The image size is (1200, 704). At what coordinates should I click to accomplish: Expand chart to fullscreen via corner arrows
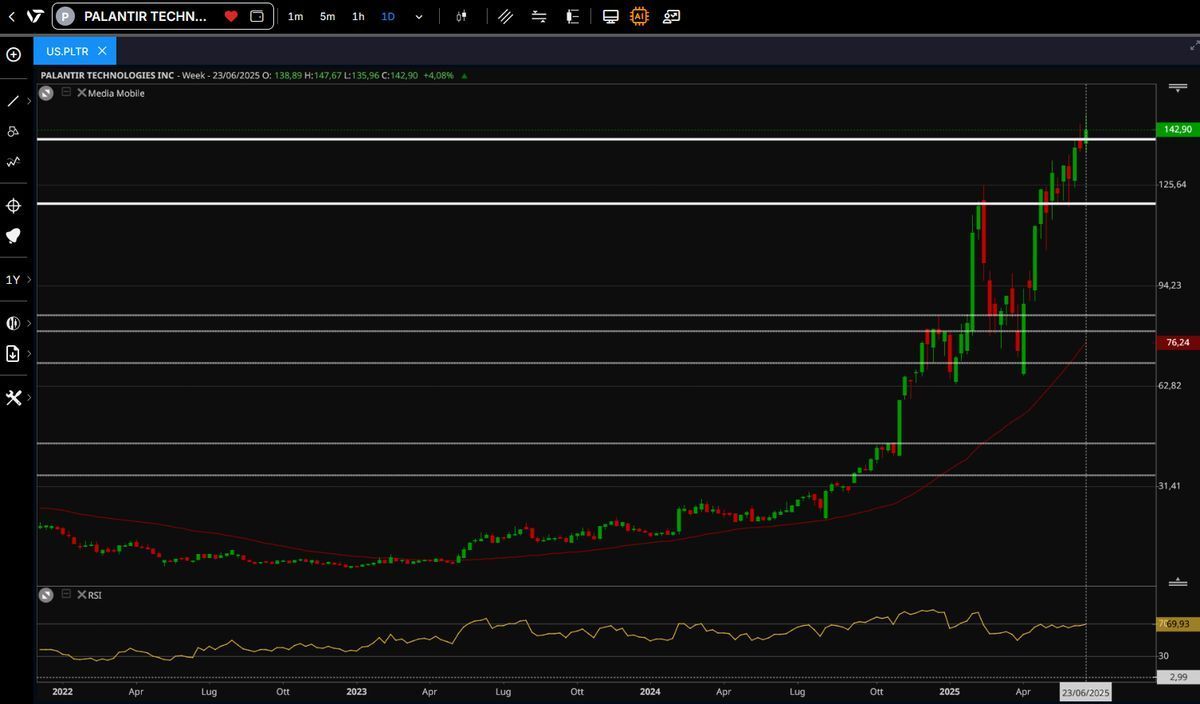1193,45
